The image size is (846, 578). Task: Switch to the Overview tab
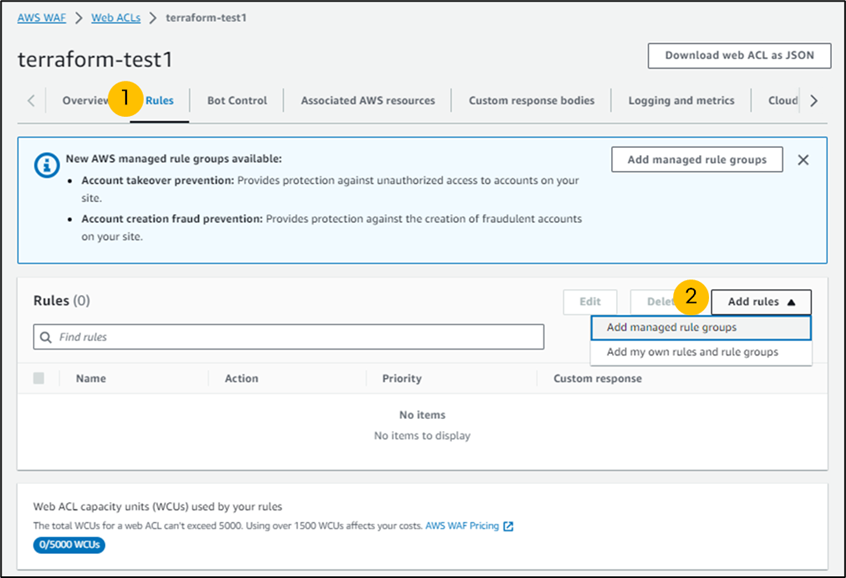86,100
